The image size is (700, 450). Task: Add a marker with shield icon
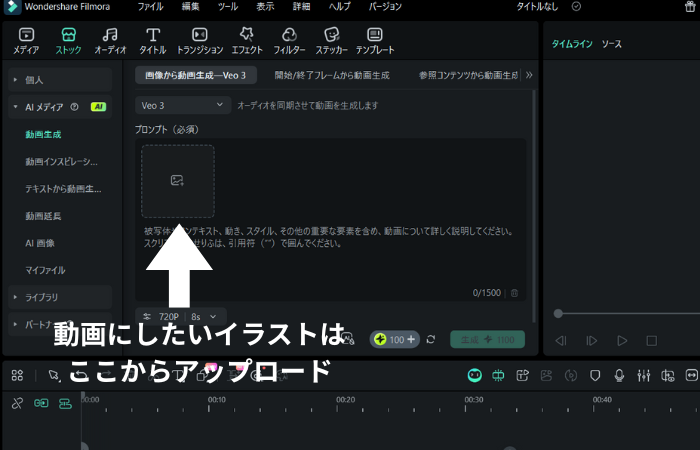595,375
